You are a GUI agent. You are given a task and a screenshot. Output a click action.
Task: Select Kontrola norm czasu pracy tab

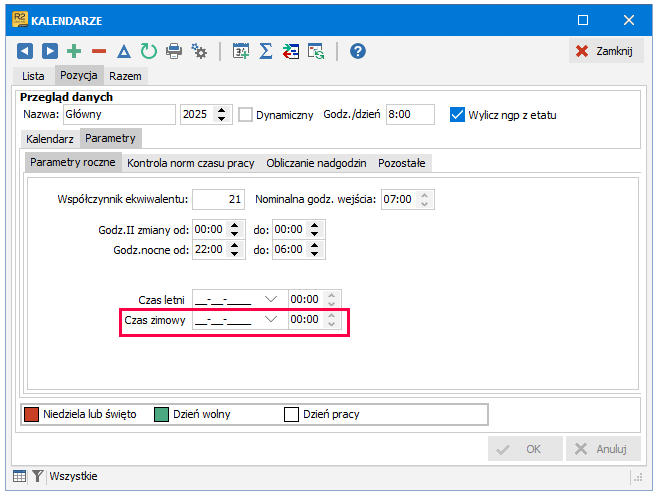(191, 163)
